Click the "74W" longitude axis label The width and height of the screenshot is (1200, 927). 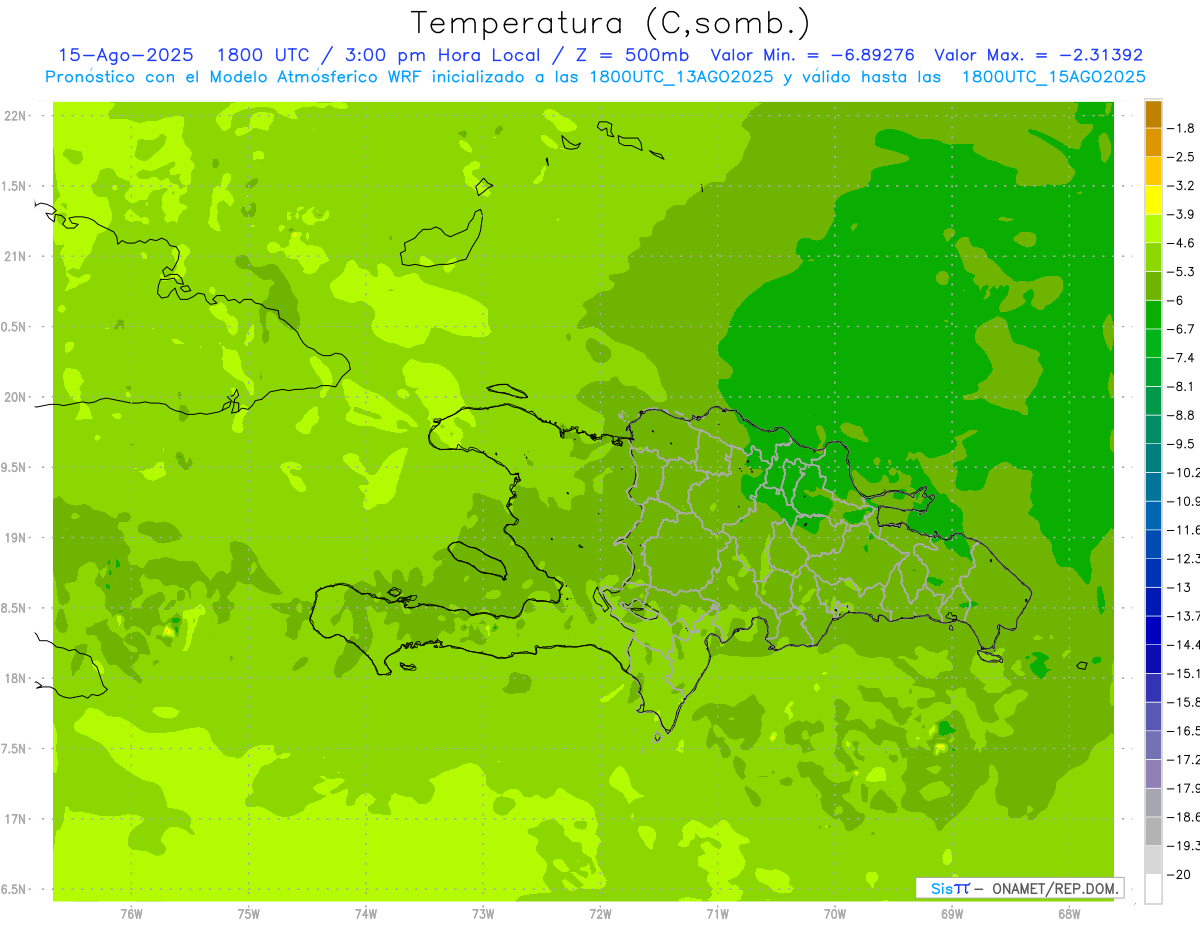(366, 913)
